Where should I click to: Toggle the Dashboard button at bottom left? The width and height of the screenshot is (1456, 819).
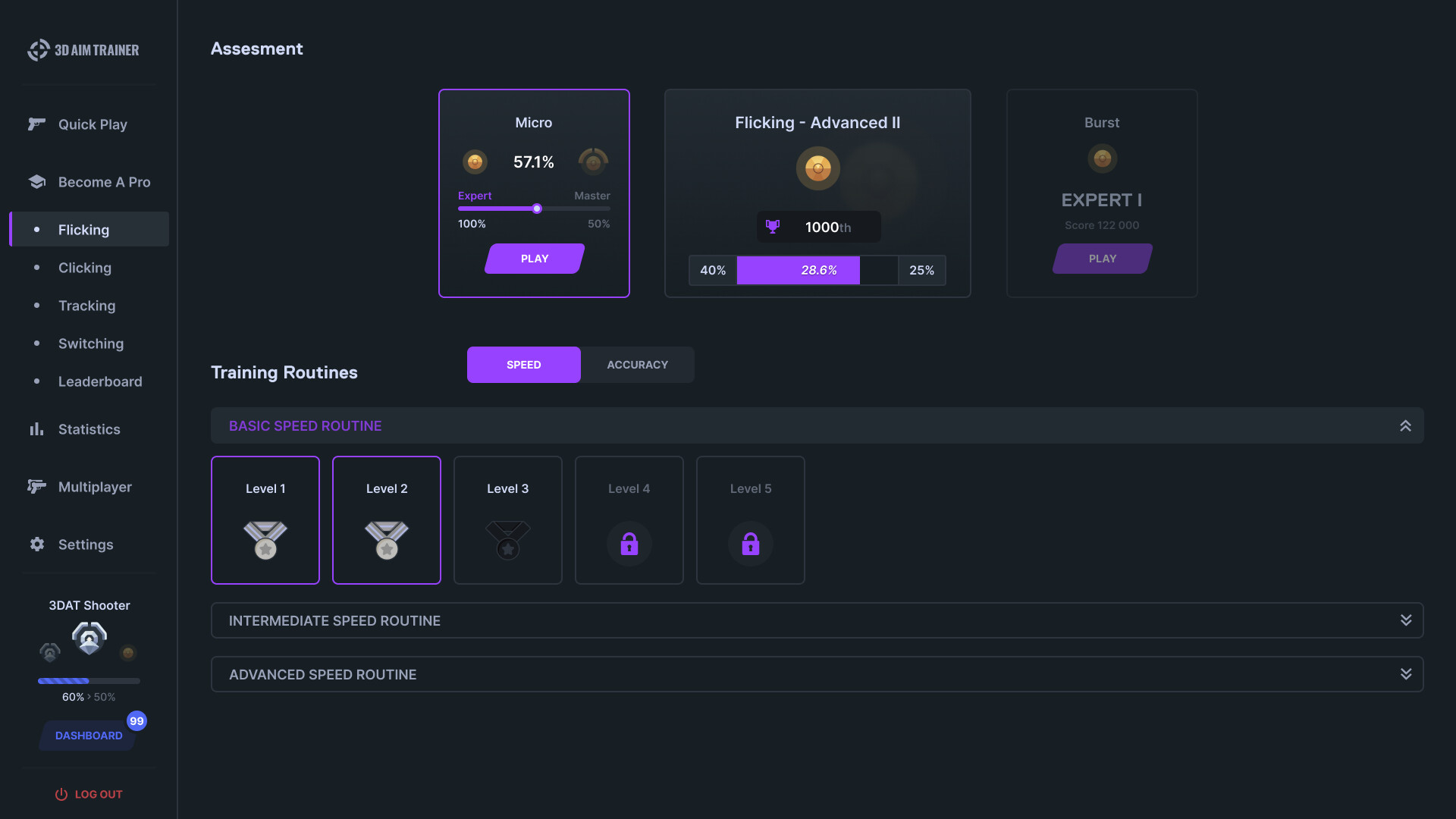click(x=89, y=735)
